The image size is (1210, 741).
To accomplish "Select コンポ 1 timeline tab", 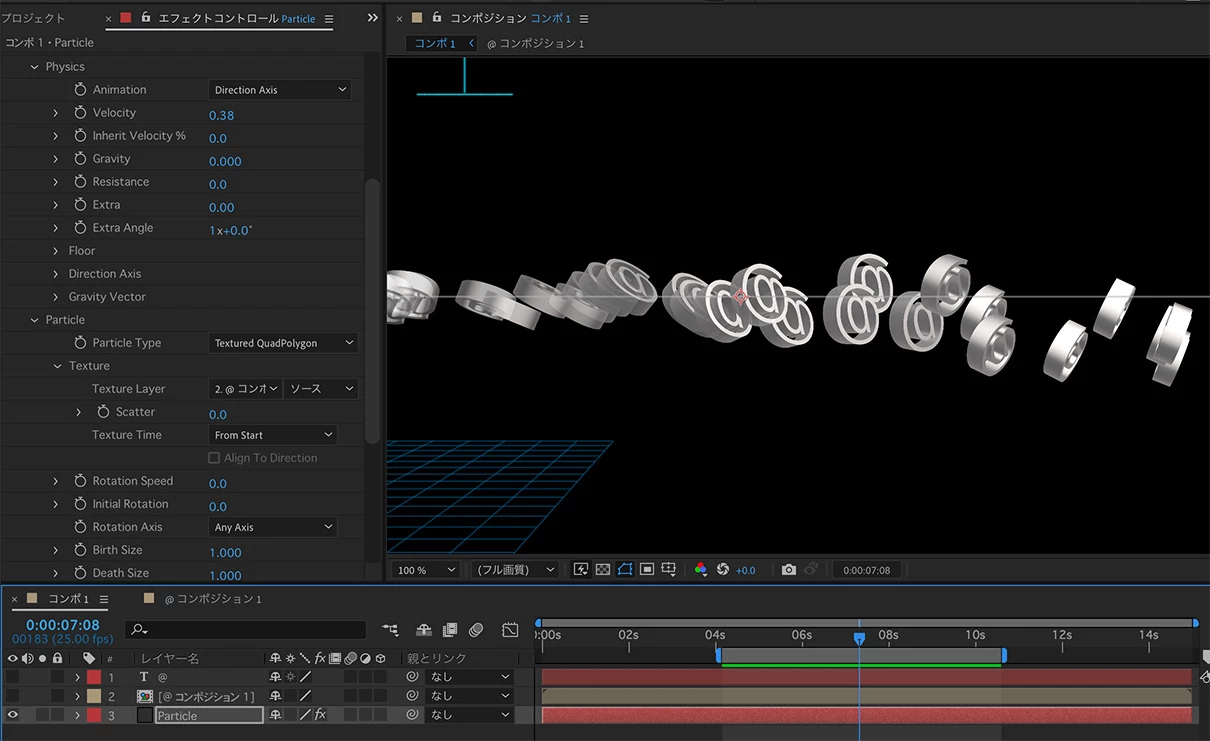I will (69, 599).
